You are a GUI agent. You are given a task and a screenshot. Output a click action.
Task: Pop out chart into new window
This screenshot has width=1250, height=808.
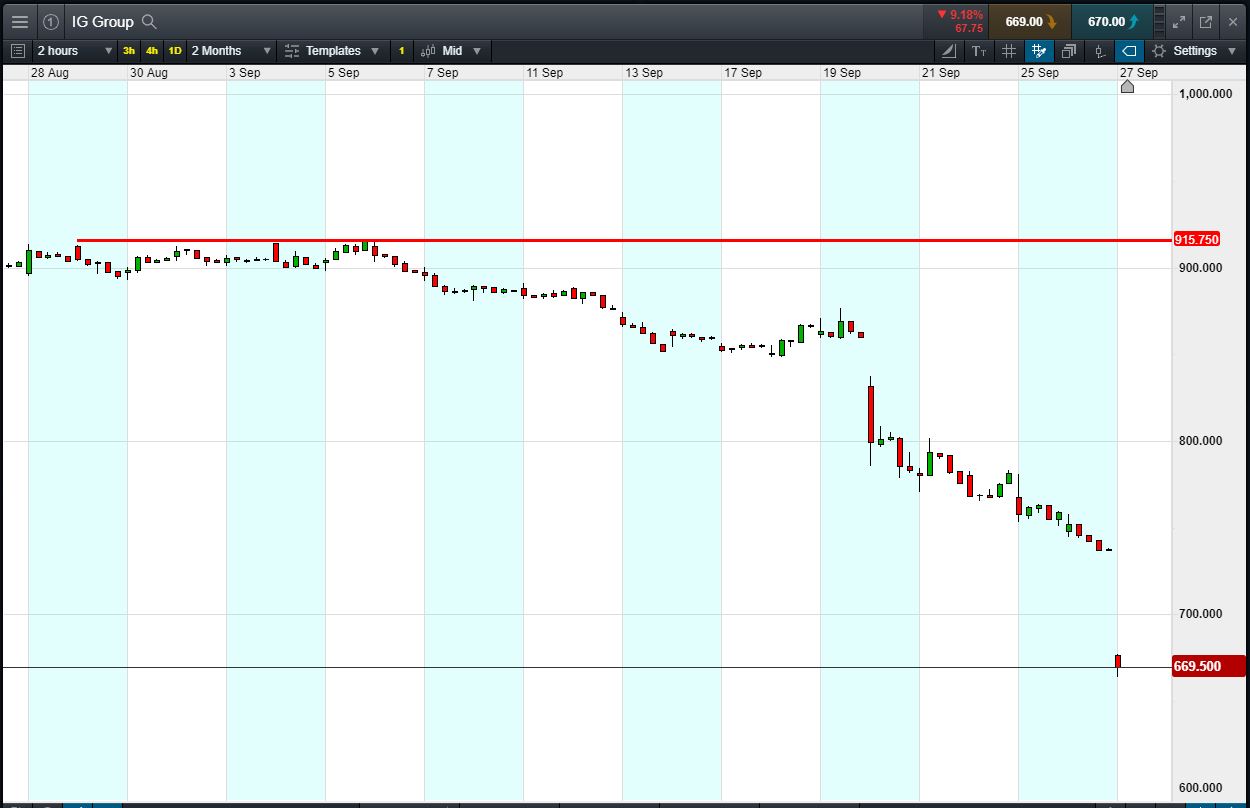point(1206,21)
